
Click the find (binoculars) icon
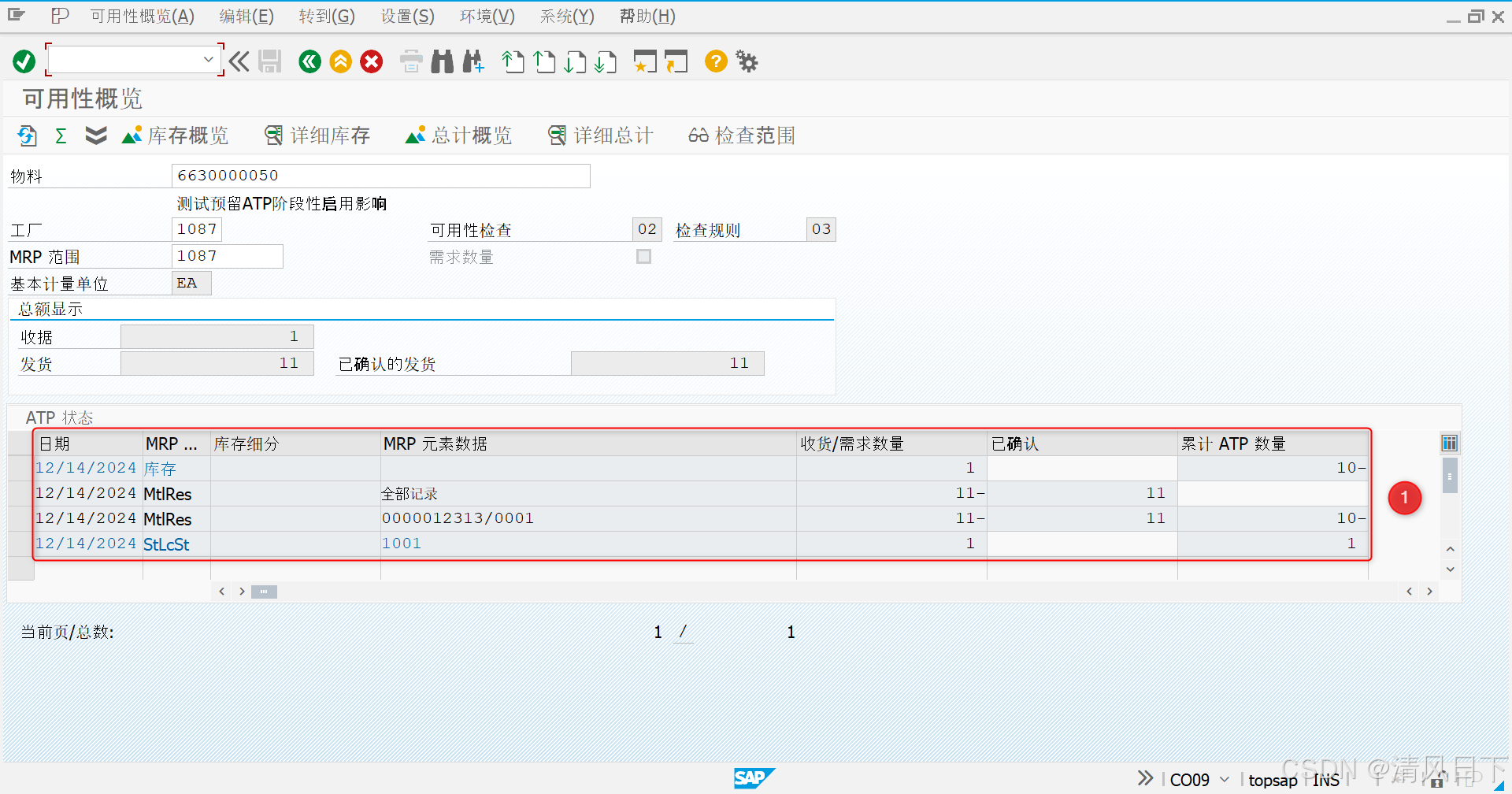(442, 61)
